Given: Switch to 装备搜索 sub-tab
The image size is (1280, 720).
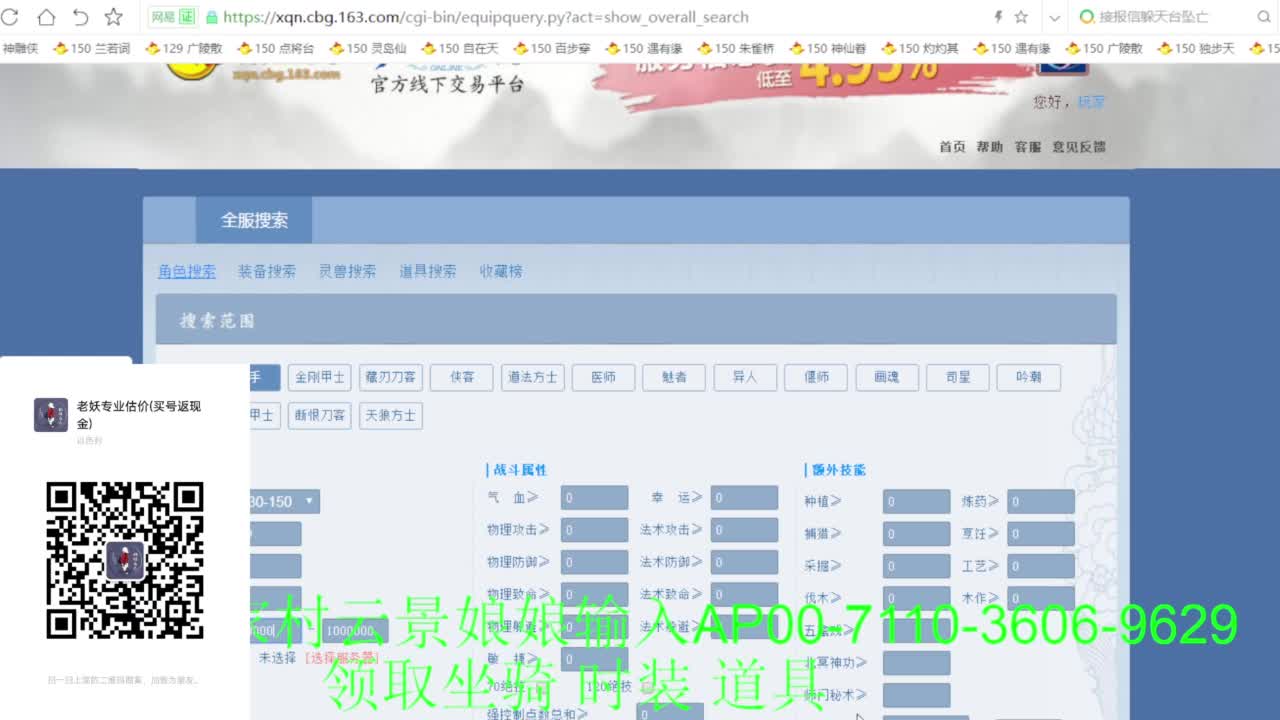Looking at the screenshot, I should click(x=267, y=271).
